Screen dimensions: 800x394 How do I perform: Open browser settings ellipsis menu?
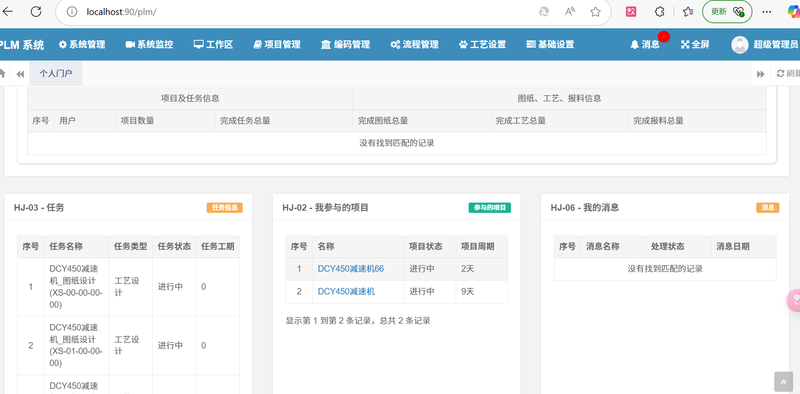tap(766, 12)
